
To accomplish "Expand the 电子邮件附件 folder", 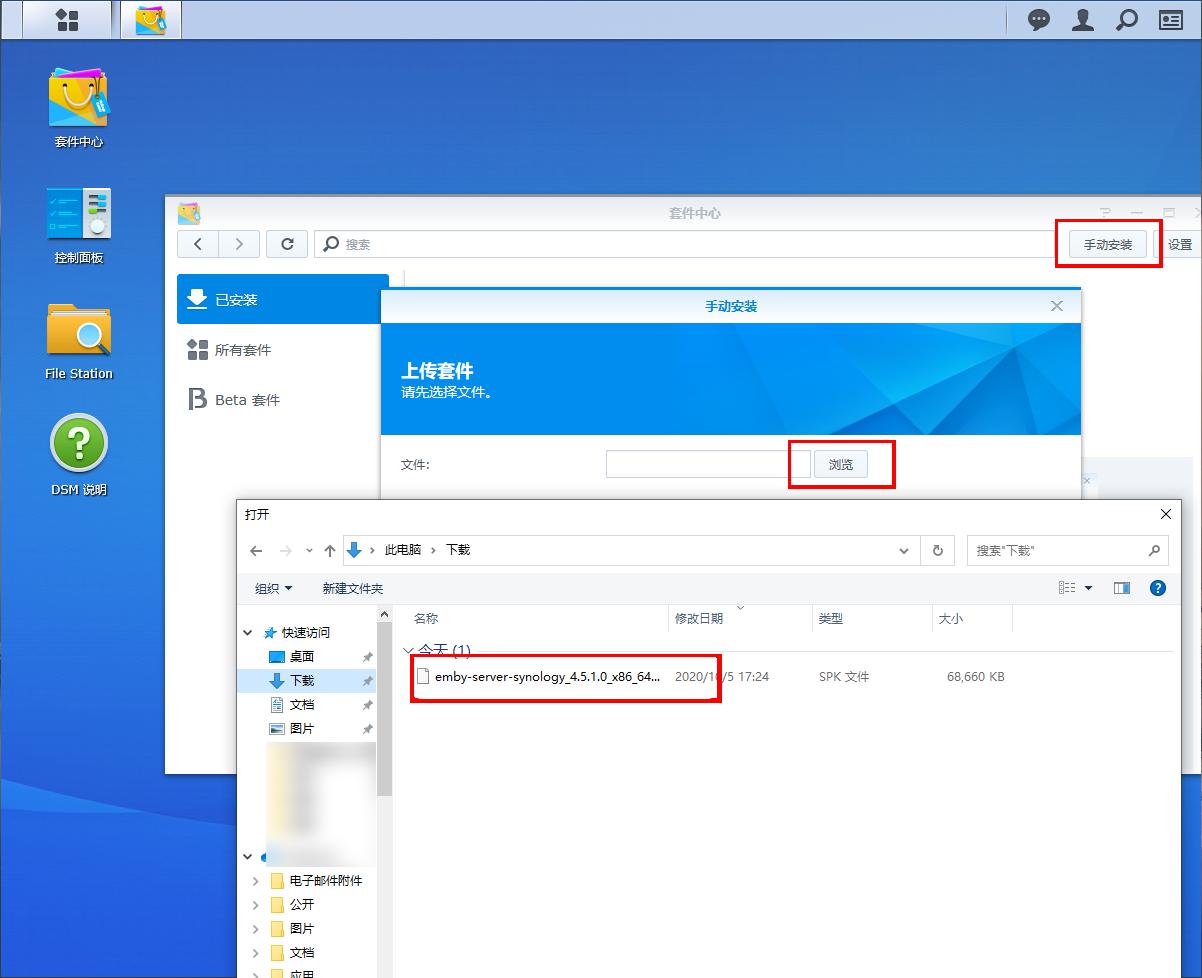I will pos(255,881).
